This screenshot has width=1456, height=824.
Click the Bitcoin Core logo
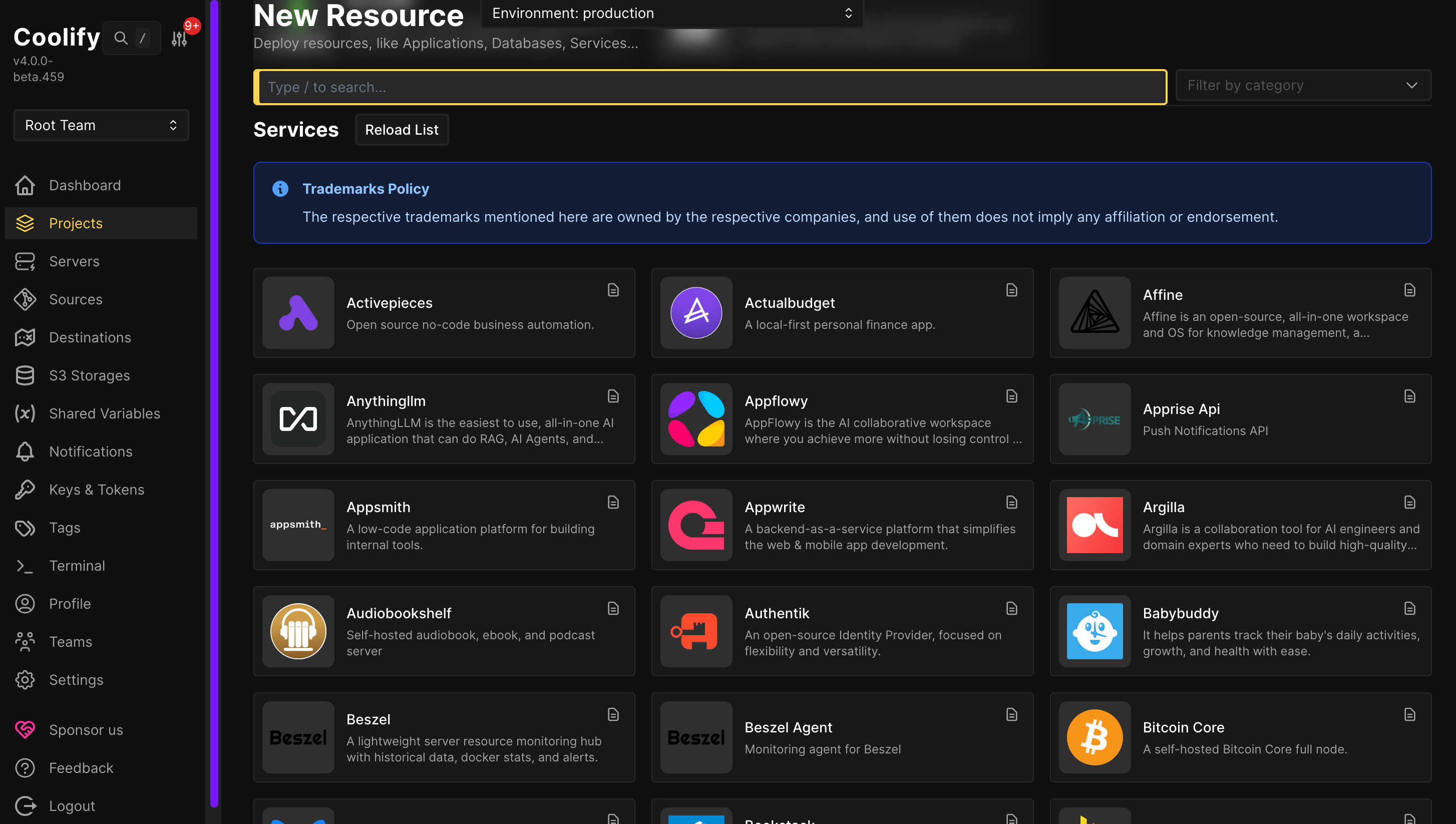(x=1095, y=737)
